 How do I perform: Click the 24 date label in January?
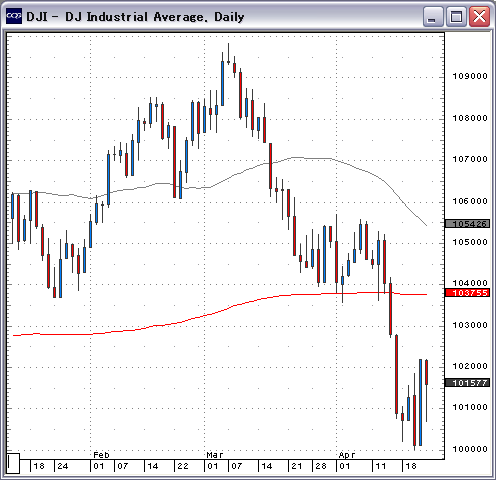[63, 466]
